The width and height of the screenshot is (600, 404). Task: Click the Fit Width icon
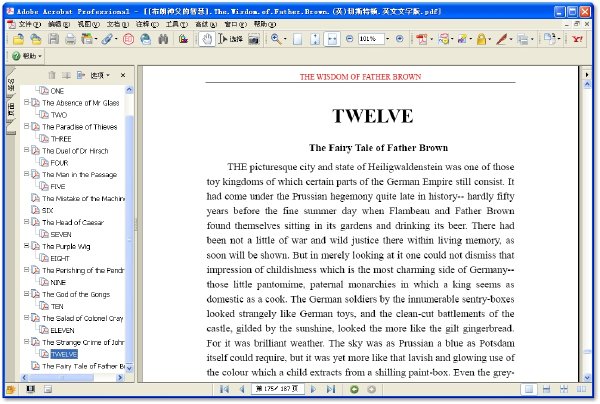pos(332,39)
